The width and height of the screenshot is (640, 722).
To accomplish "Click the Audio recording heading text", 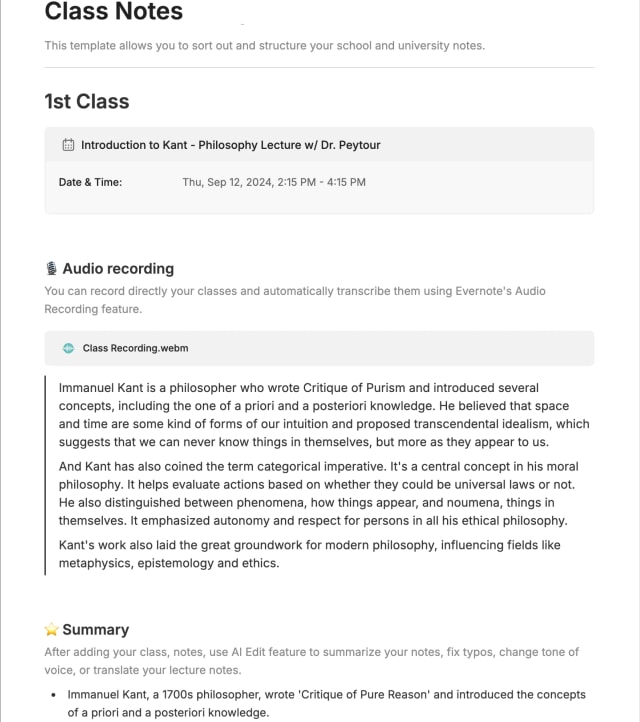I will (x=118, y=269).
